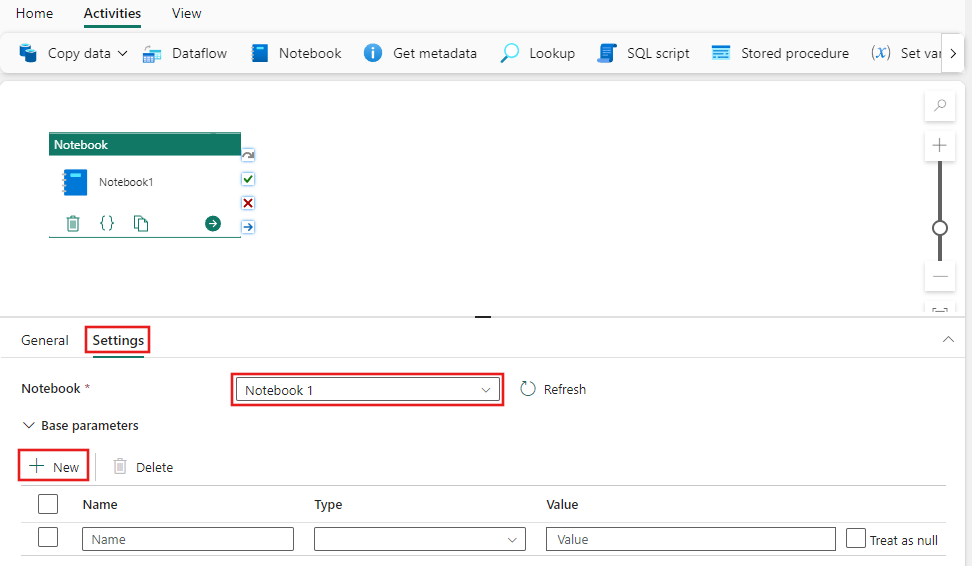Click the Delete parameter button
Screen dimensions: 972x566
point(143,467)
